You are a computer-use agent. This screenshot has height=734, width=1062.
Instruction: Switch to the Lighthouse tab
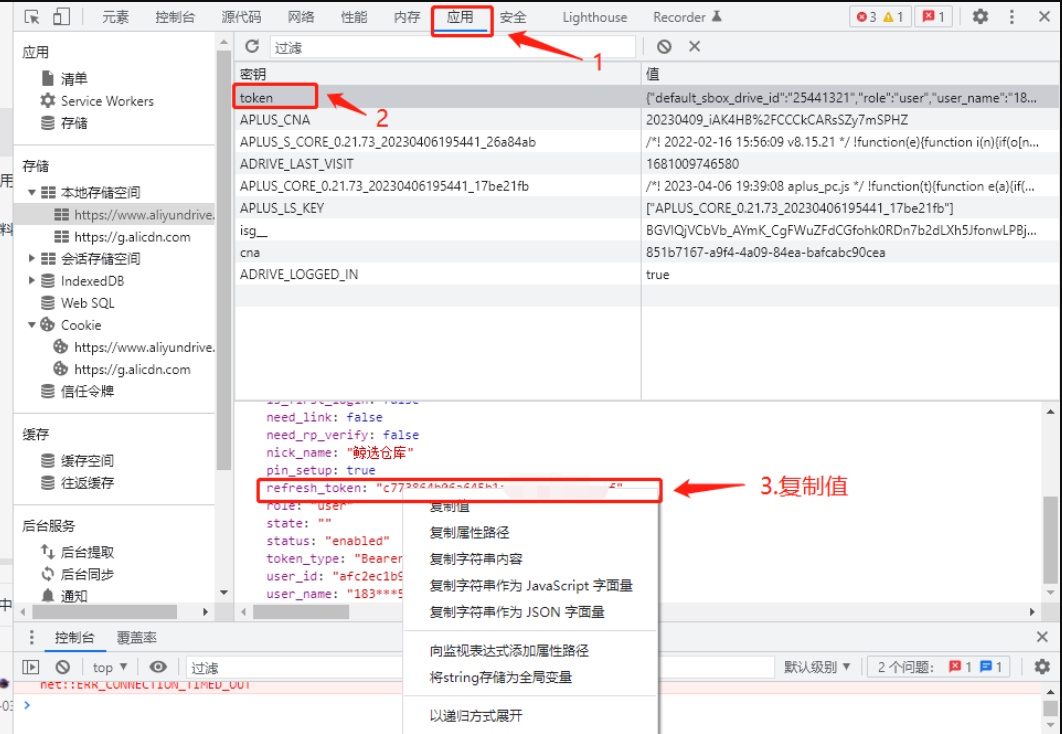pos(593,16)
